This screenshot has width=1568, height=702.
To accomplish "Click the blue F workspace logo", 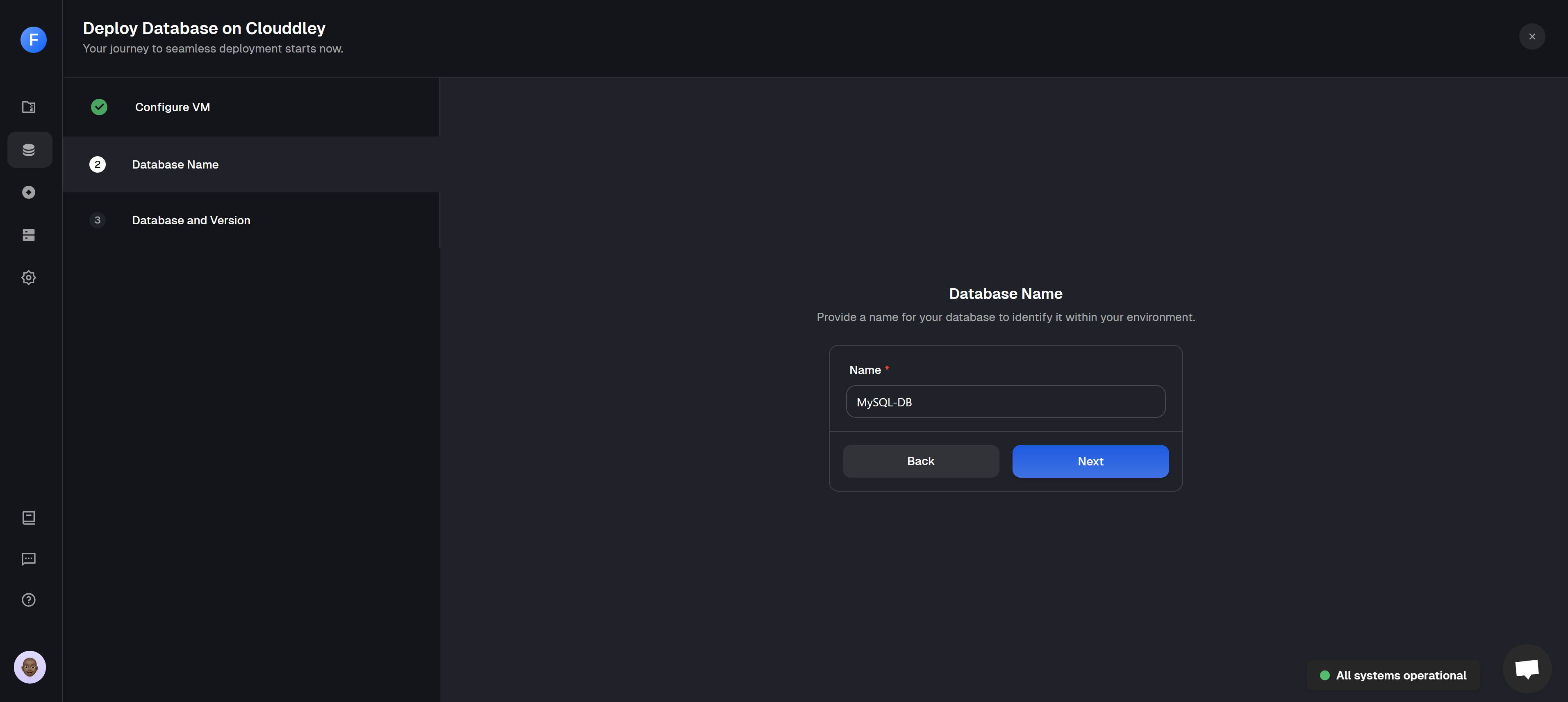I will [34, 40].
